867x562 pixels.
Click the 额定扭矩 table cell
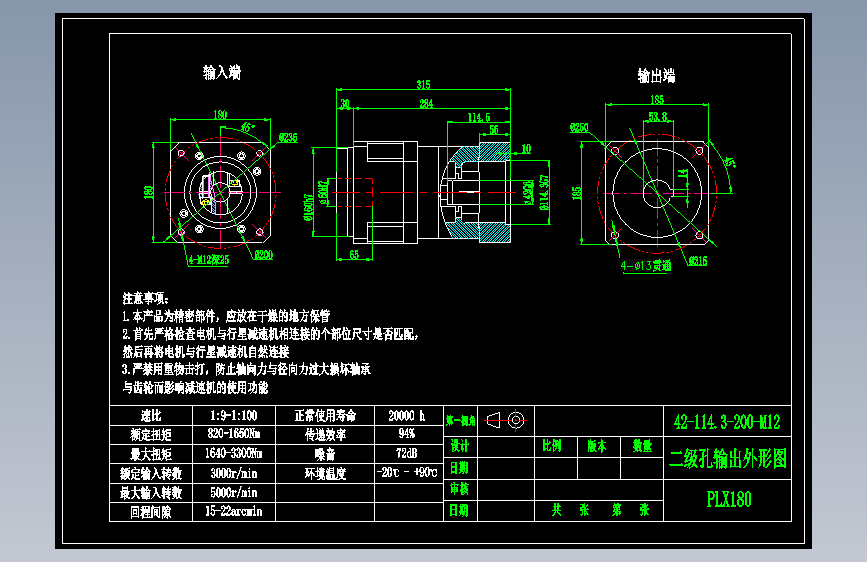[x=151, y=434]
